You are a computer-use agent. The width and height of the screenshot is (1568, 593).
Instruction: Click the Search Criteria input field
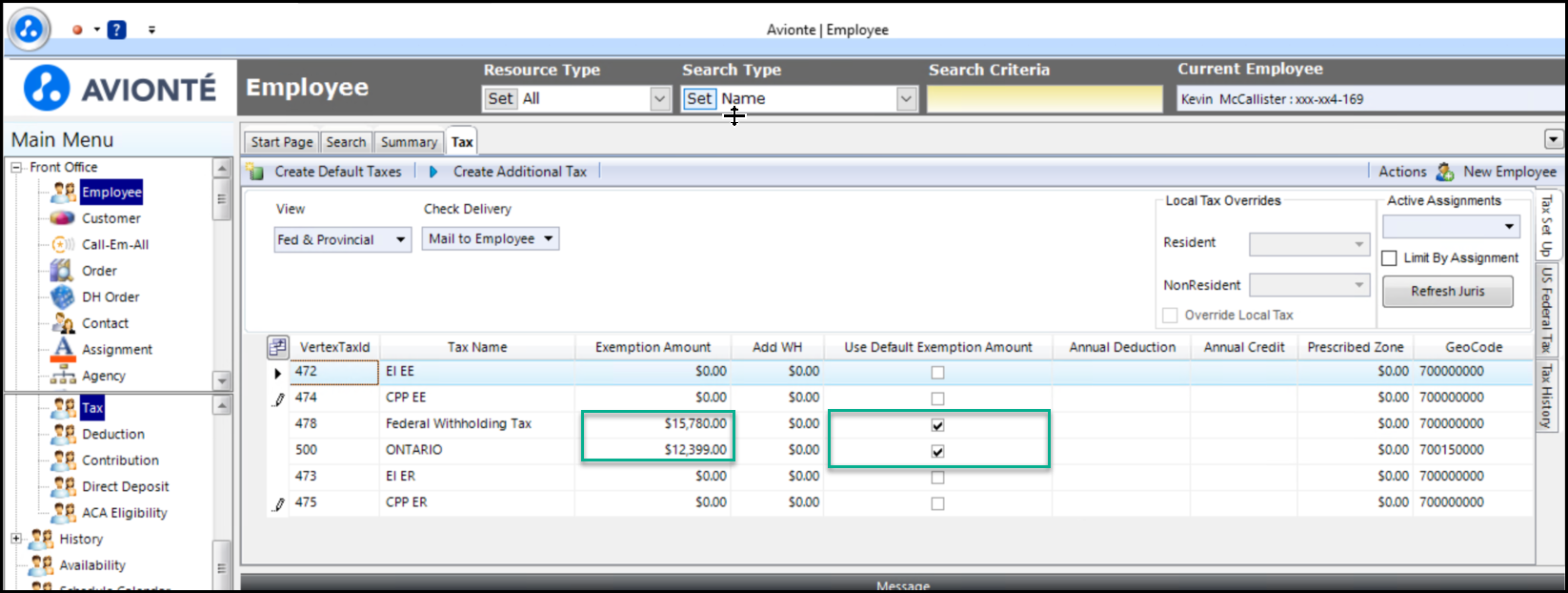pyautogui.click(x=1045, y=99)
